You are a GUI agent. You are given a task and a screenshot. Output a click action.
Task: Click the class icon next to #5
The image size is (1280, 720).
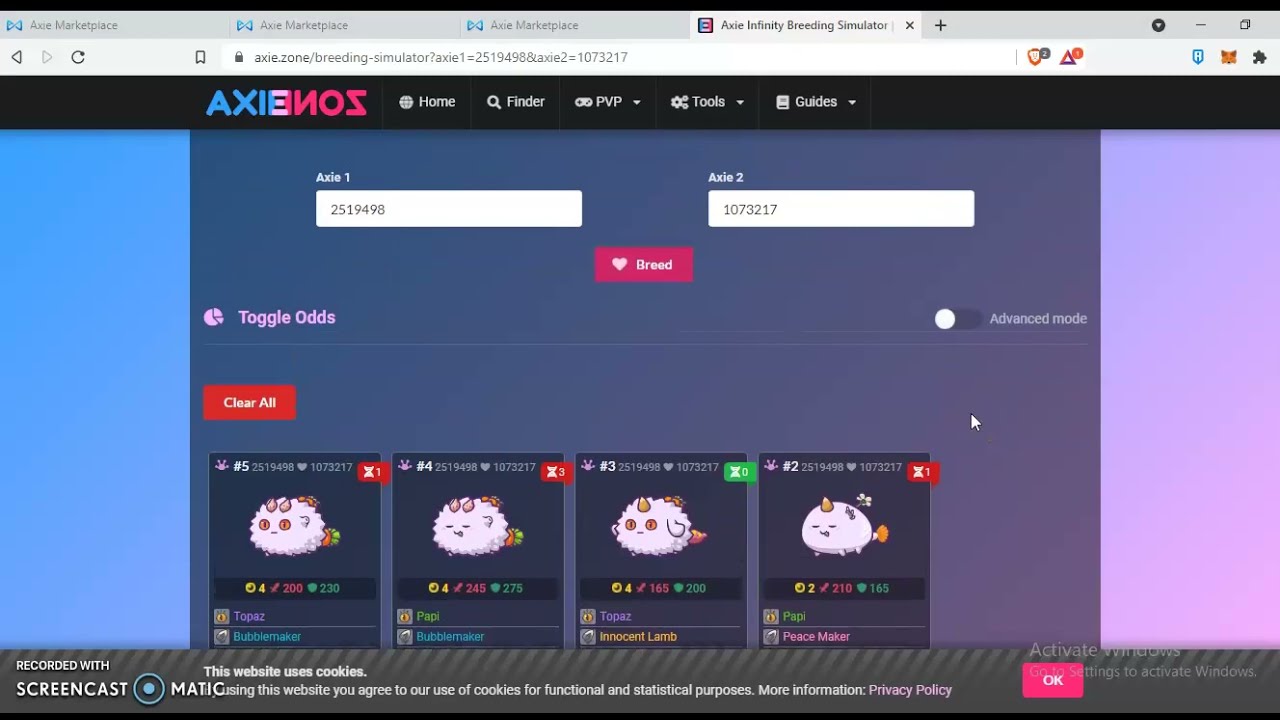pos(222,466)
